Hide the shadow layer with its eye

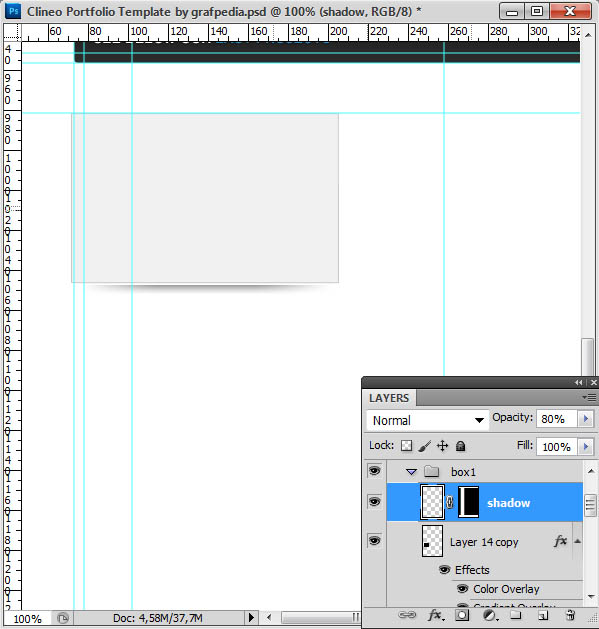click(x=374, y=502)
